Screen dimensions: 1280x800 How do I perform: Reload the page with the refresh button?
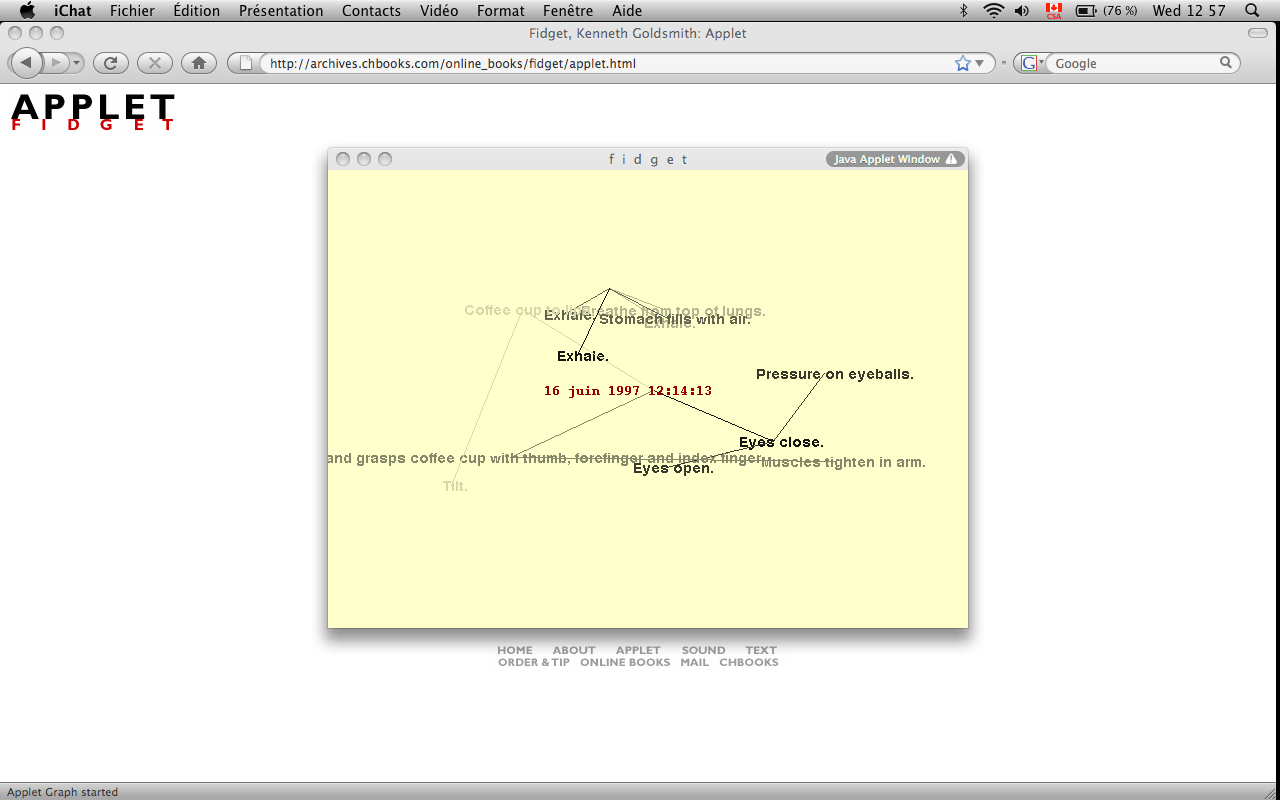click(x=111, y=63)
